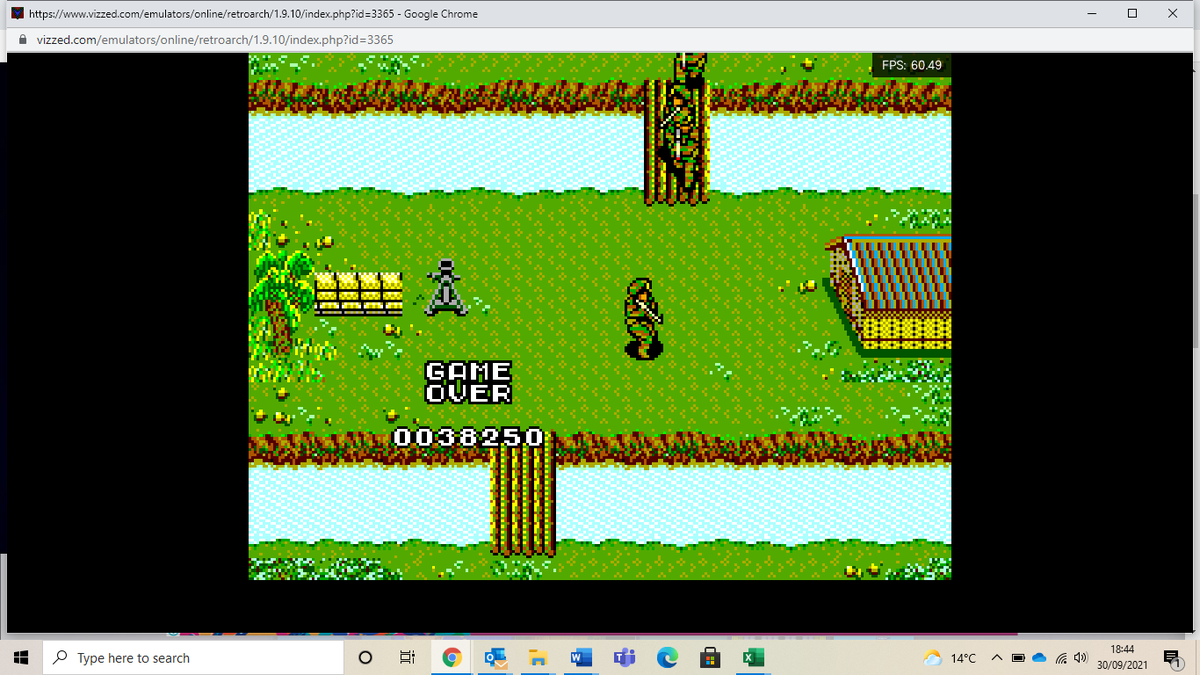Maximize the Chrome window
Viewport: 1200px width, 675px height.
tap(1132, 14)
